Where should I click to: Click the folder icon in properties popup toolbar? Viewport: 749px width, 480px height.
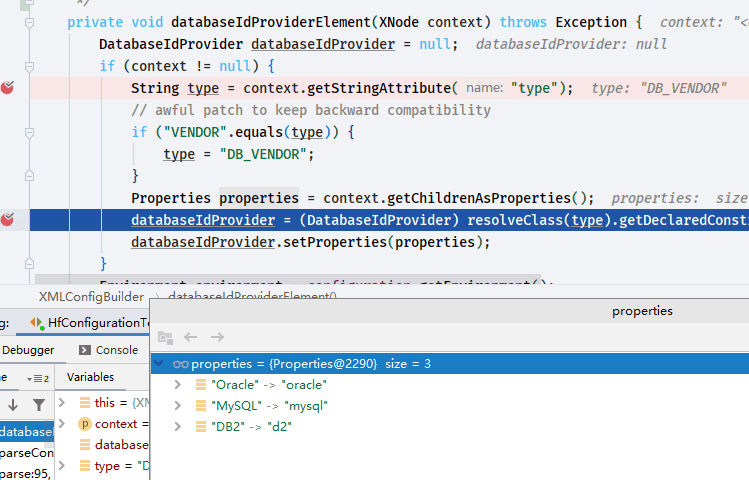tap(165, 338)
